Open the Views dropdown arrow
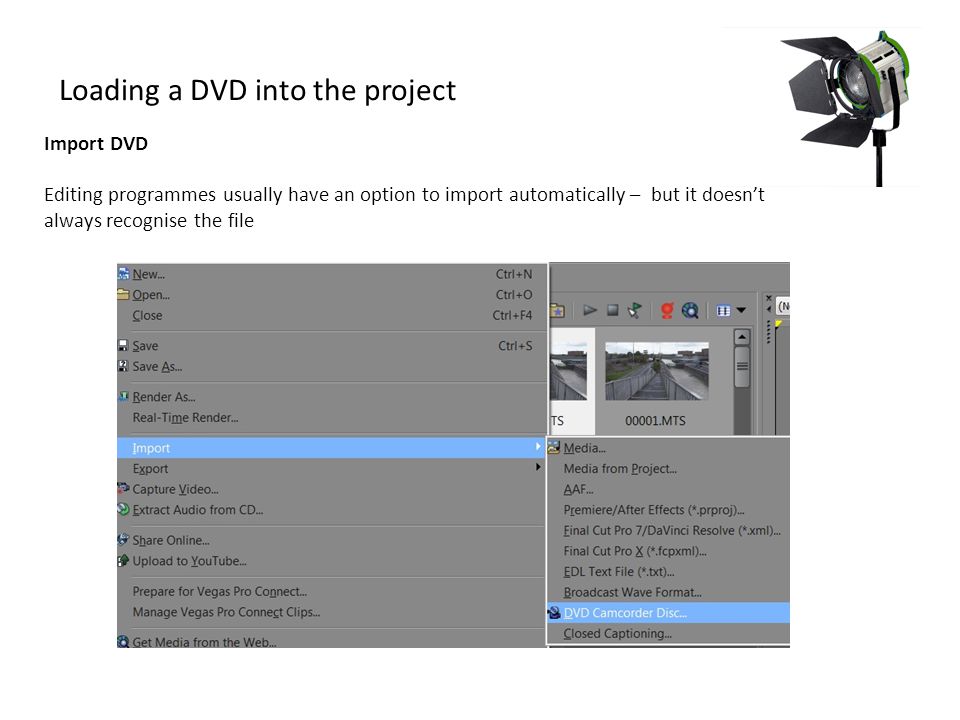Viewport: 960px width, 720px height. click(x=741, y=310)
